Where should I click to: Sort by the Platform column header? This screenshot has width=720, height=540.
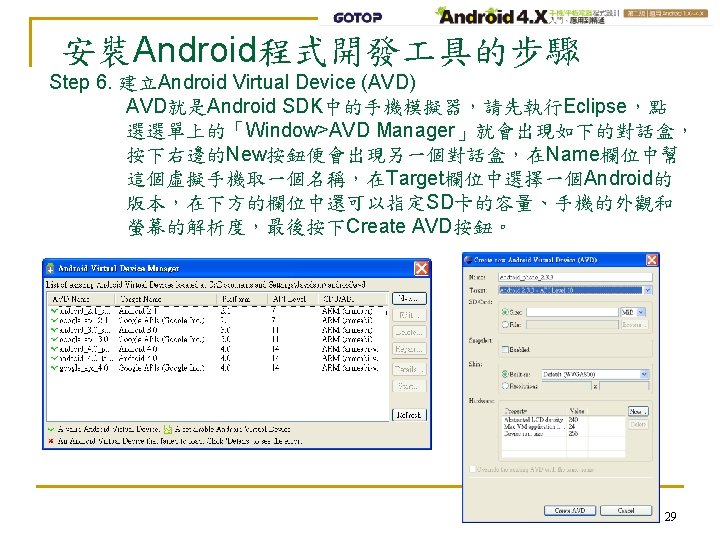coord(242,299)
